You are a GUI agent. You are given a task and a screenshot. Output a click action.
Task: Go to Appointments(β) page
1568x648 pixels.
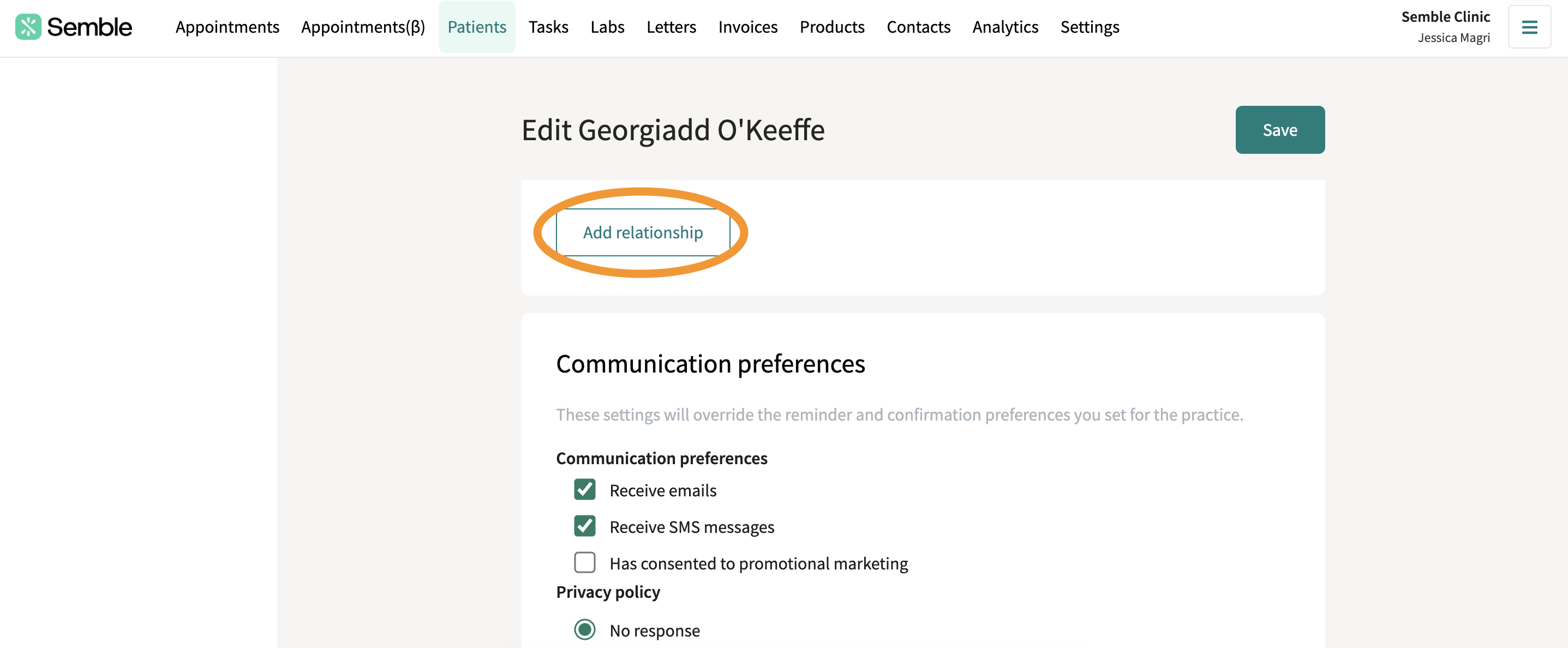click(x=363, y=27)
